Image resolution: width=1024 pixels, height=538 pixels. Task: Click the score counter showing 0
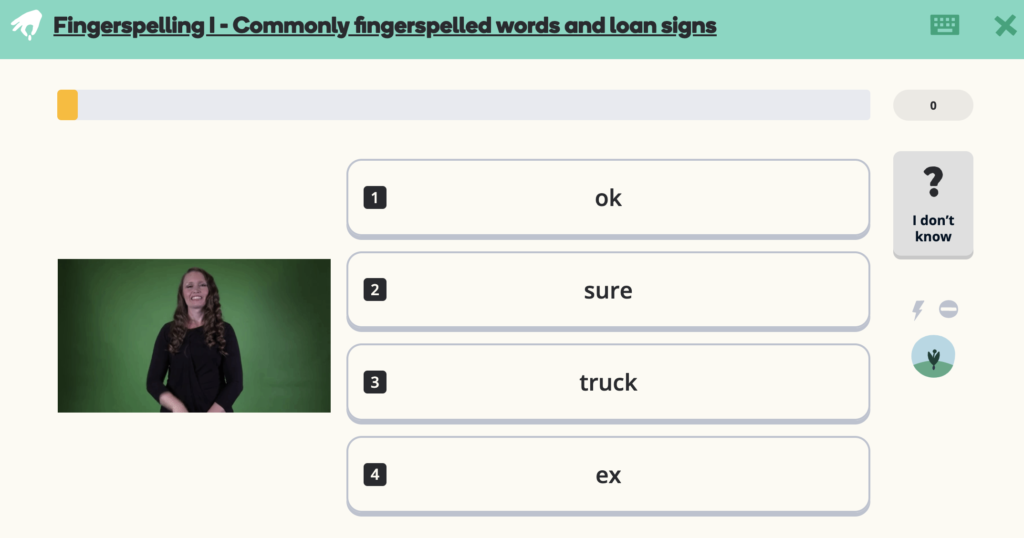(x=933, y=105)
